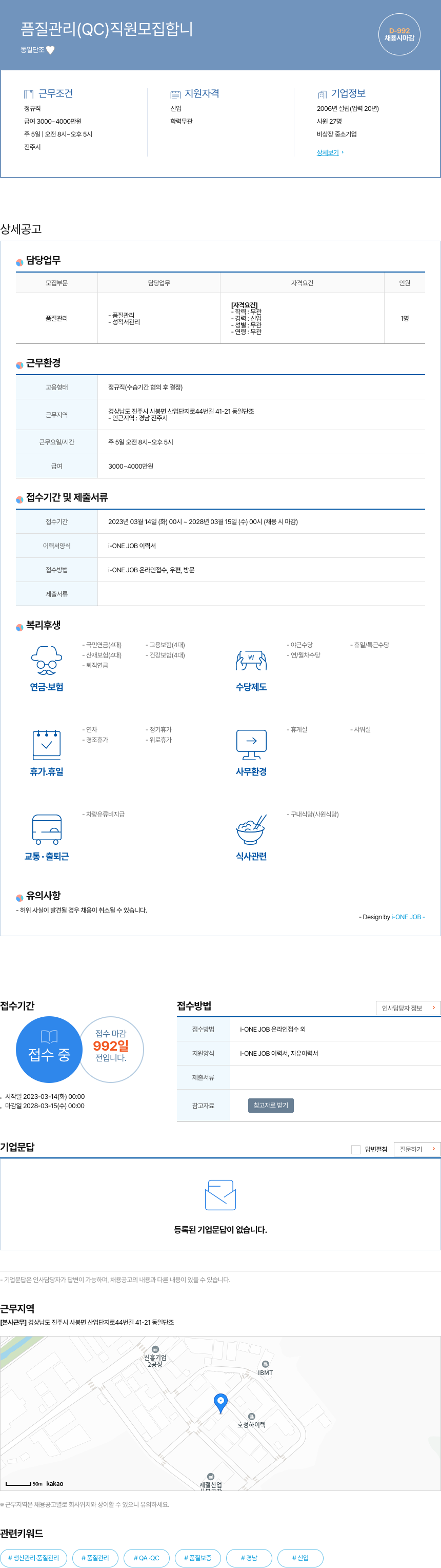Select the #생산관리·품질관리 keyword tag
The image size is (441, 1568).
coord(33,1558)
